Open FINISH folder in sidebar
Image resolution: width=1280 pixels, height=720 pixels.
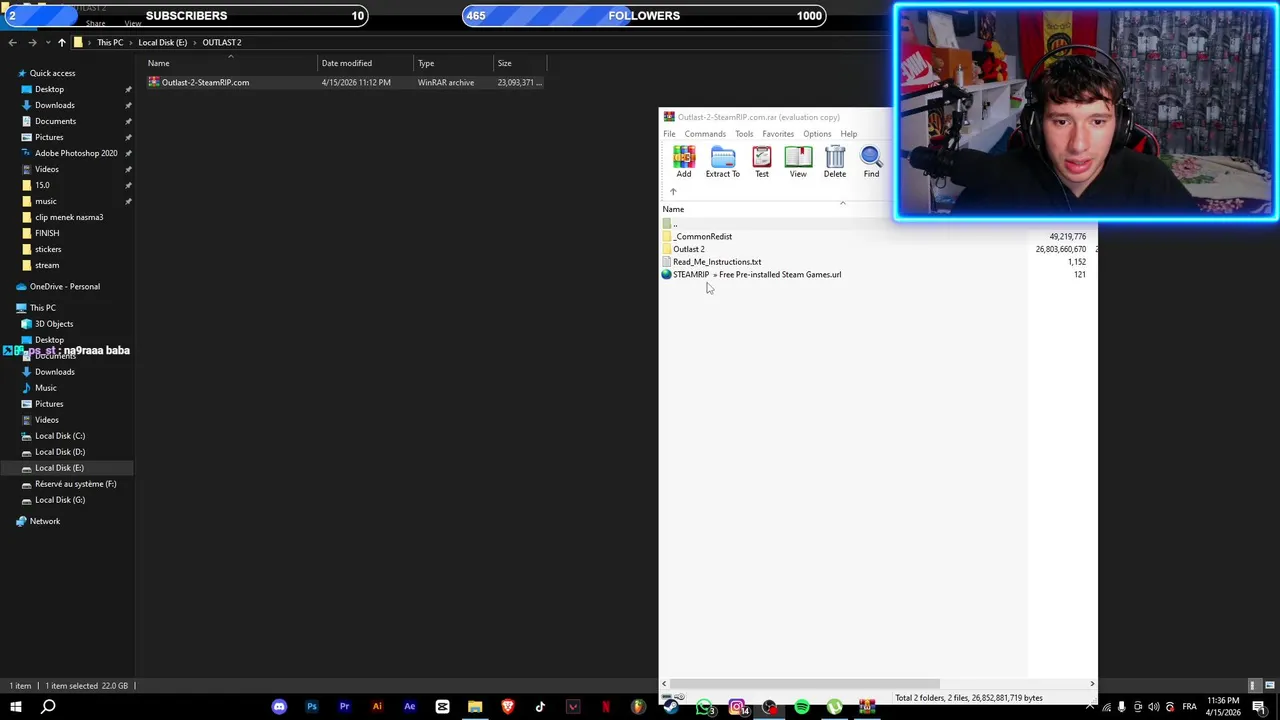pyautogui.click(x=47, y=233)
